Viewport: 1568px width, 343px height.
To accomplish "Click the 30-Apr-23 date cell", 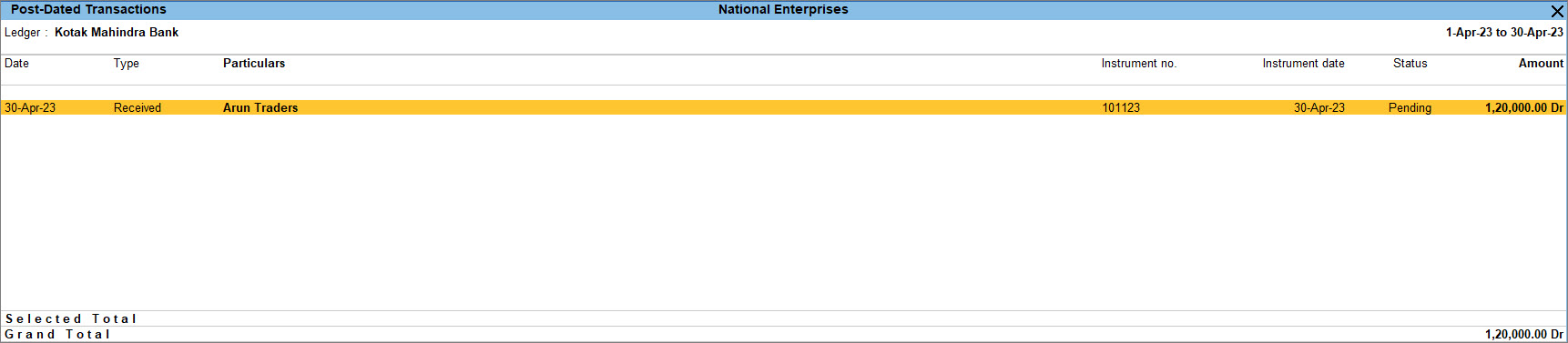I will (30, 107).
